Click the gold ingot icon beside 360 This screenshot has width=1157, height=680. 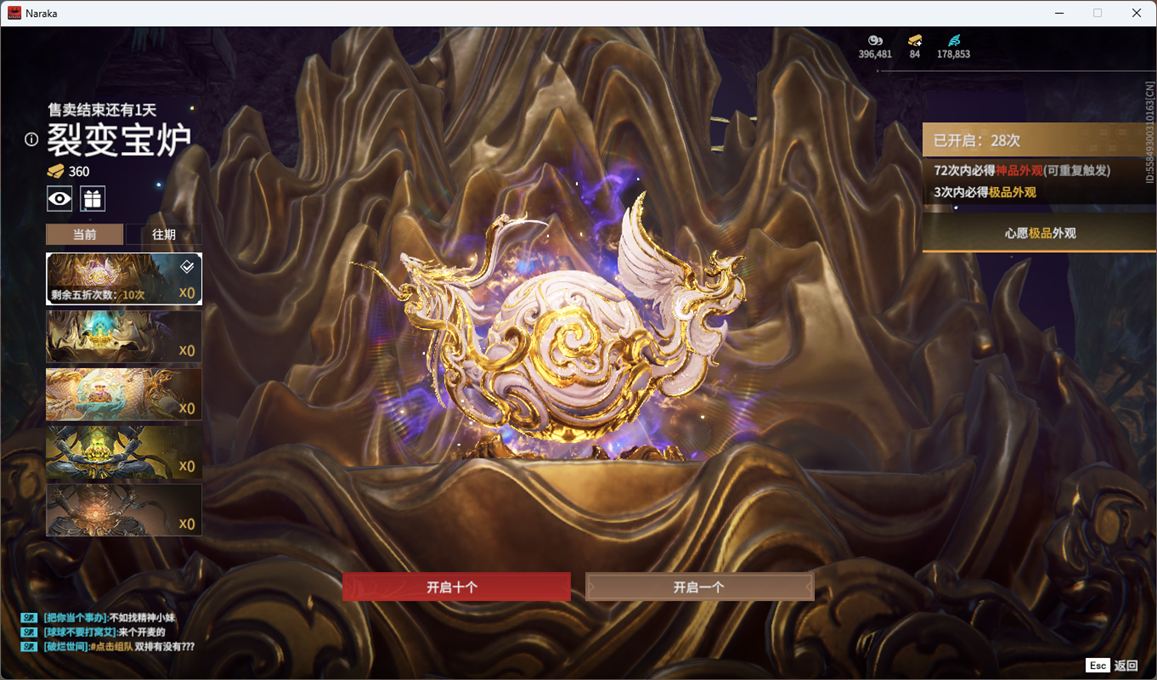(x=55, y=171)
